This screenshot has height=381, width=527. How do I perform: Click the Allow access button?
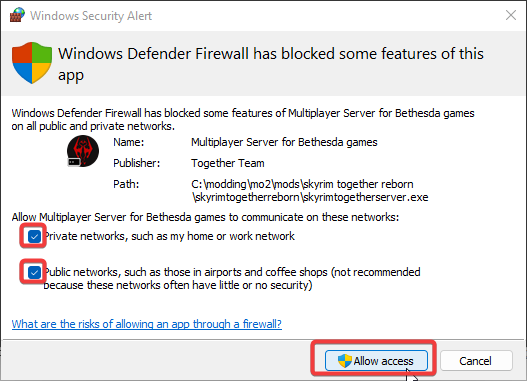point(376,361)
